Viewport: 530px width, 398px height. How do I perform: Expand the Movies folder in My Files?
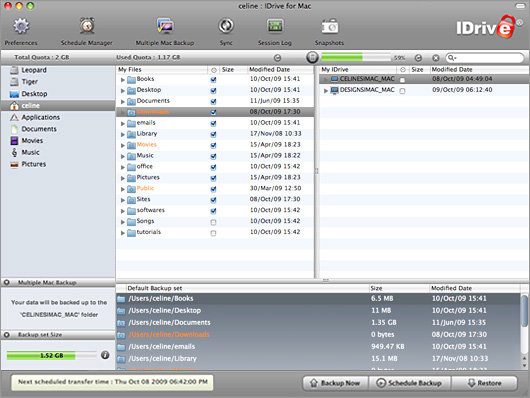coord(123,145)
